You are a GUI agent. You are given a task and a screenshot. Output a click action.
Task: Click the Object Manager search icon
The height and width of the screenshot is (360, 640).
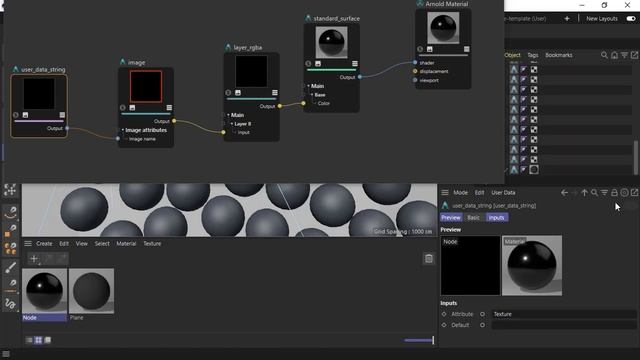click(604, 55)
